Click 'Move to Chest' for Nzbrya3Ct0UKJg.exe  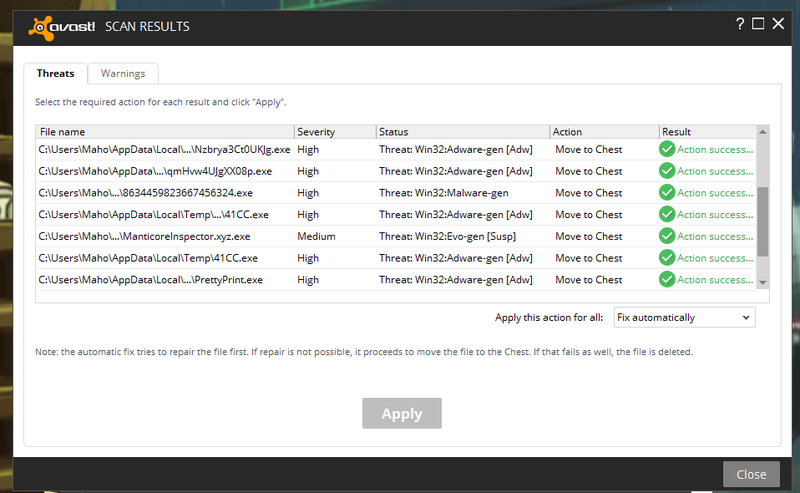[x=589, y=150]
